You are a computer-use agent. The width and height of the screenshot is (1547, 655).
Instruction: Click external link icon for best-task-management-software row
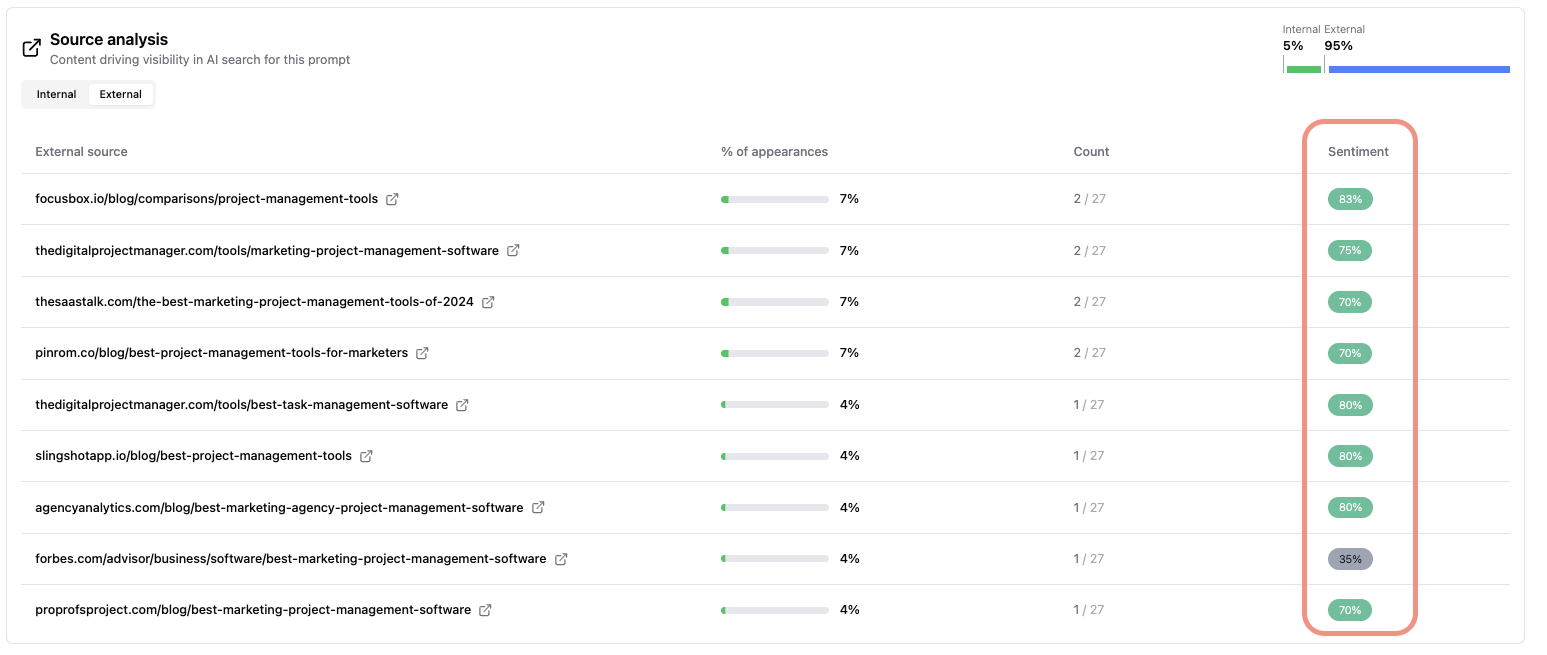point(462,405)
